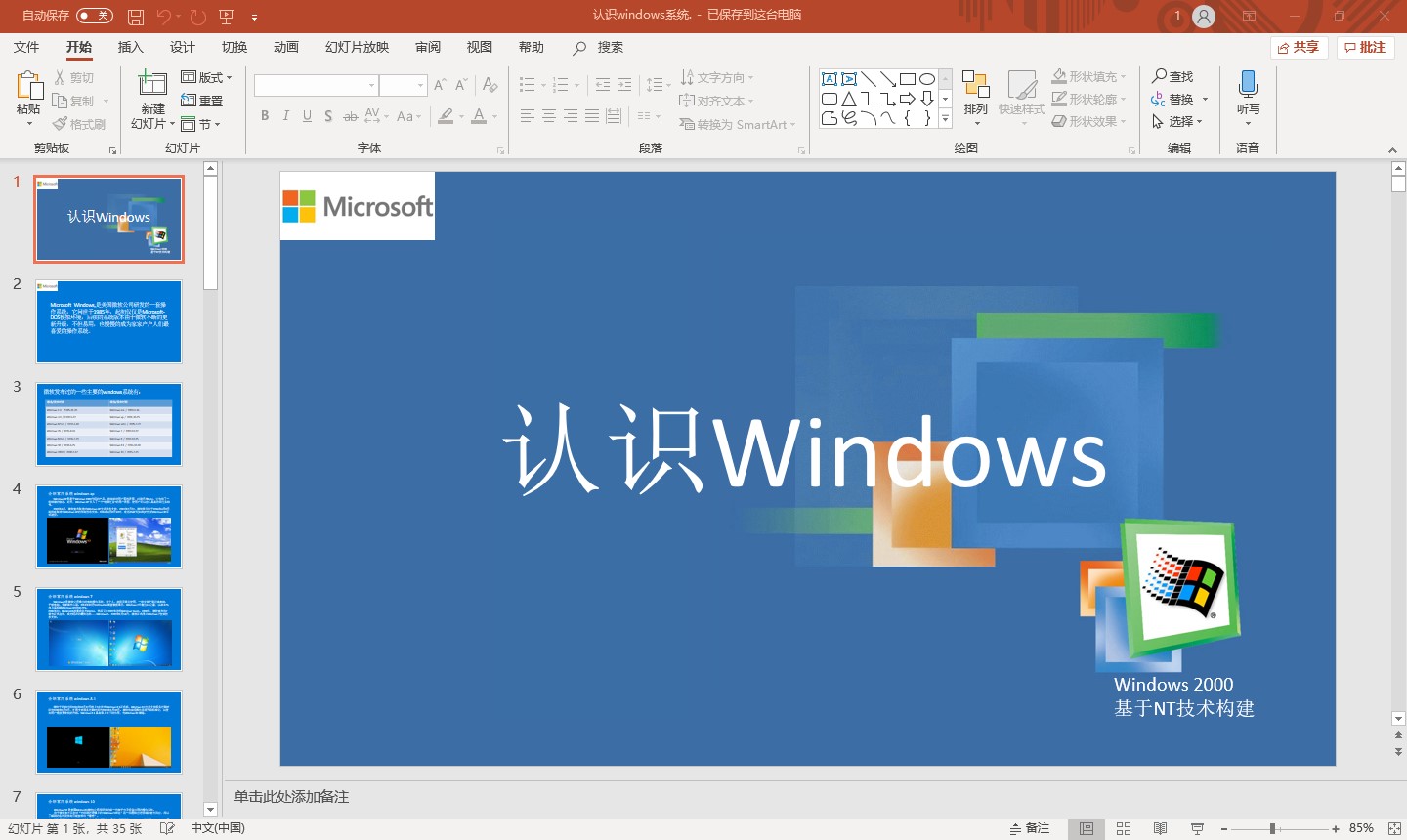Switch to Animations (动画) tab
Screen dimensions: 1407x840
pos(285,47)
